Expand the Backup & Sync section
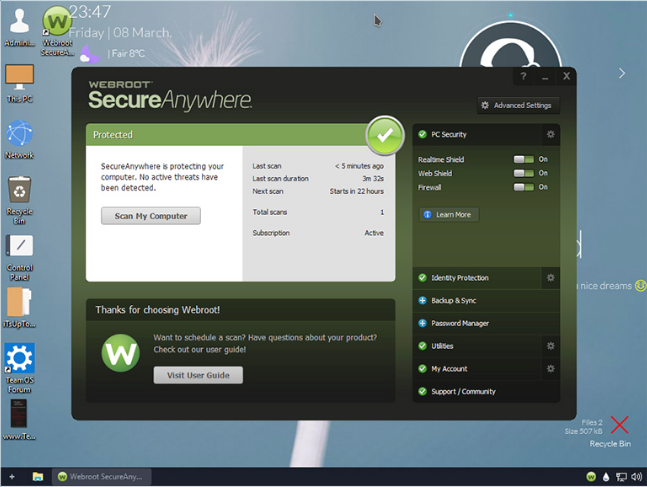Screen dimensions: 647x487 (x=486, y=300)
